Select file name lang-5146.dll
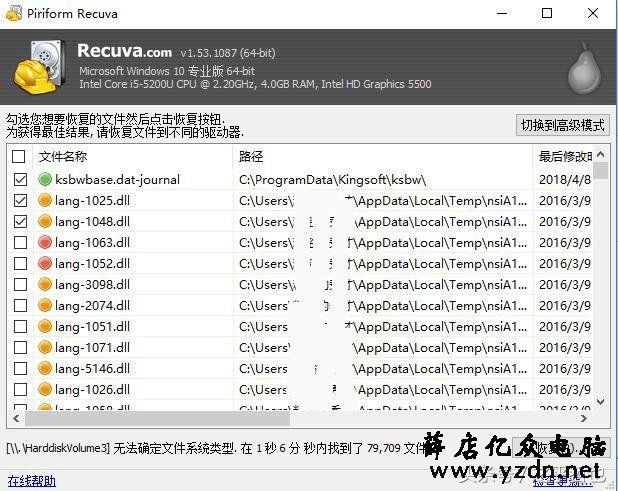This screenshot has height=491, width=618. [92, 368]
